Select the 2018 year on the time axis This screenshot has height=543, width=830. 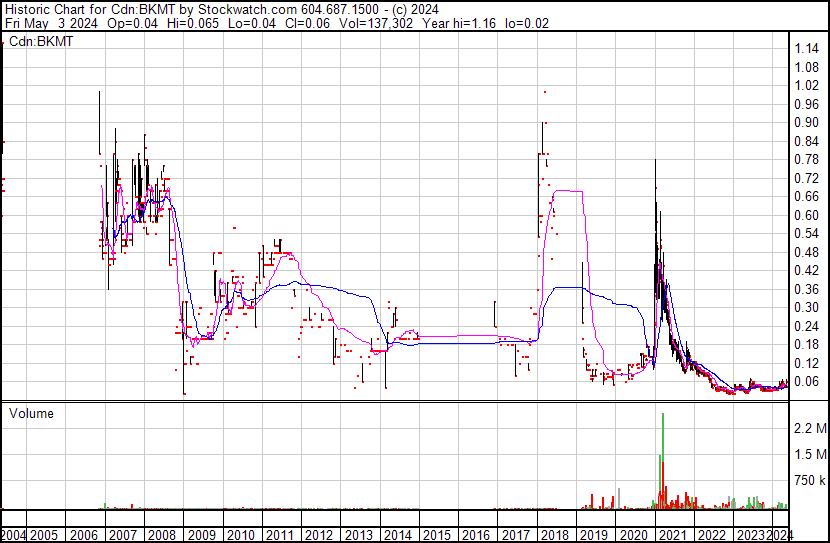point(555,535)
